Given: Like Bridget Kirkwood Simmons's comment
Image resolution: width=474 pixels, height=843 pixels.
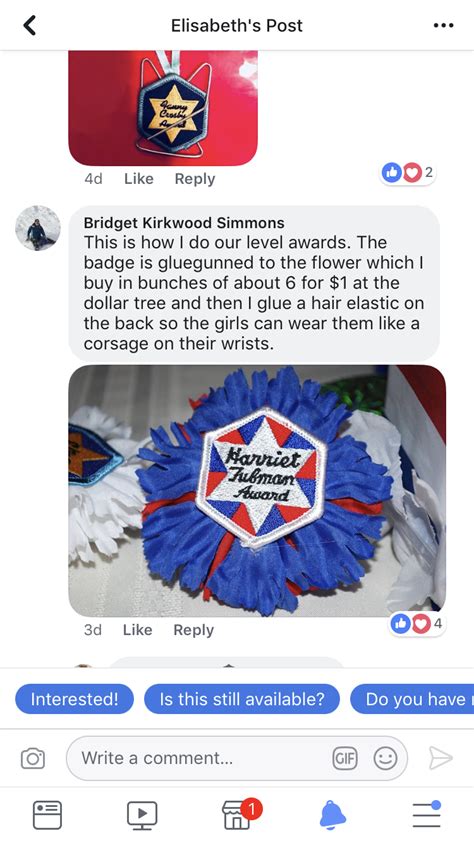Looking at the screenshot, I should 138,630.
